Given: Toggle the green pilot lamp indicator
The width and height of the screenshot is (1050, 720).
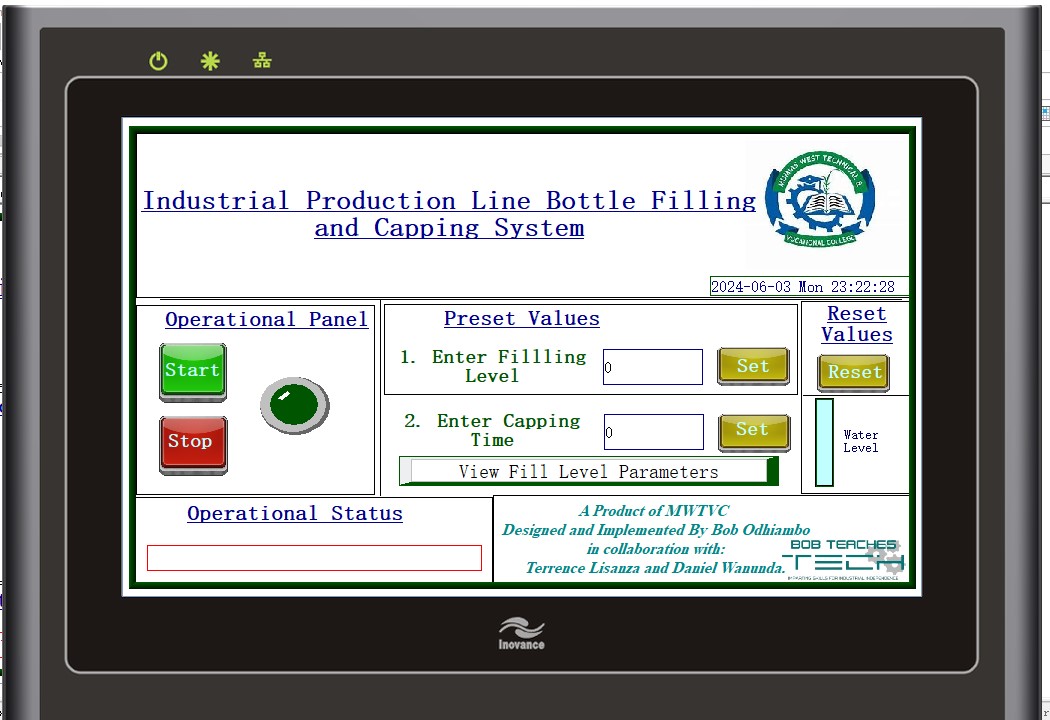Looking at the screenshot, I should tap(294, 405).
